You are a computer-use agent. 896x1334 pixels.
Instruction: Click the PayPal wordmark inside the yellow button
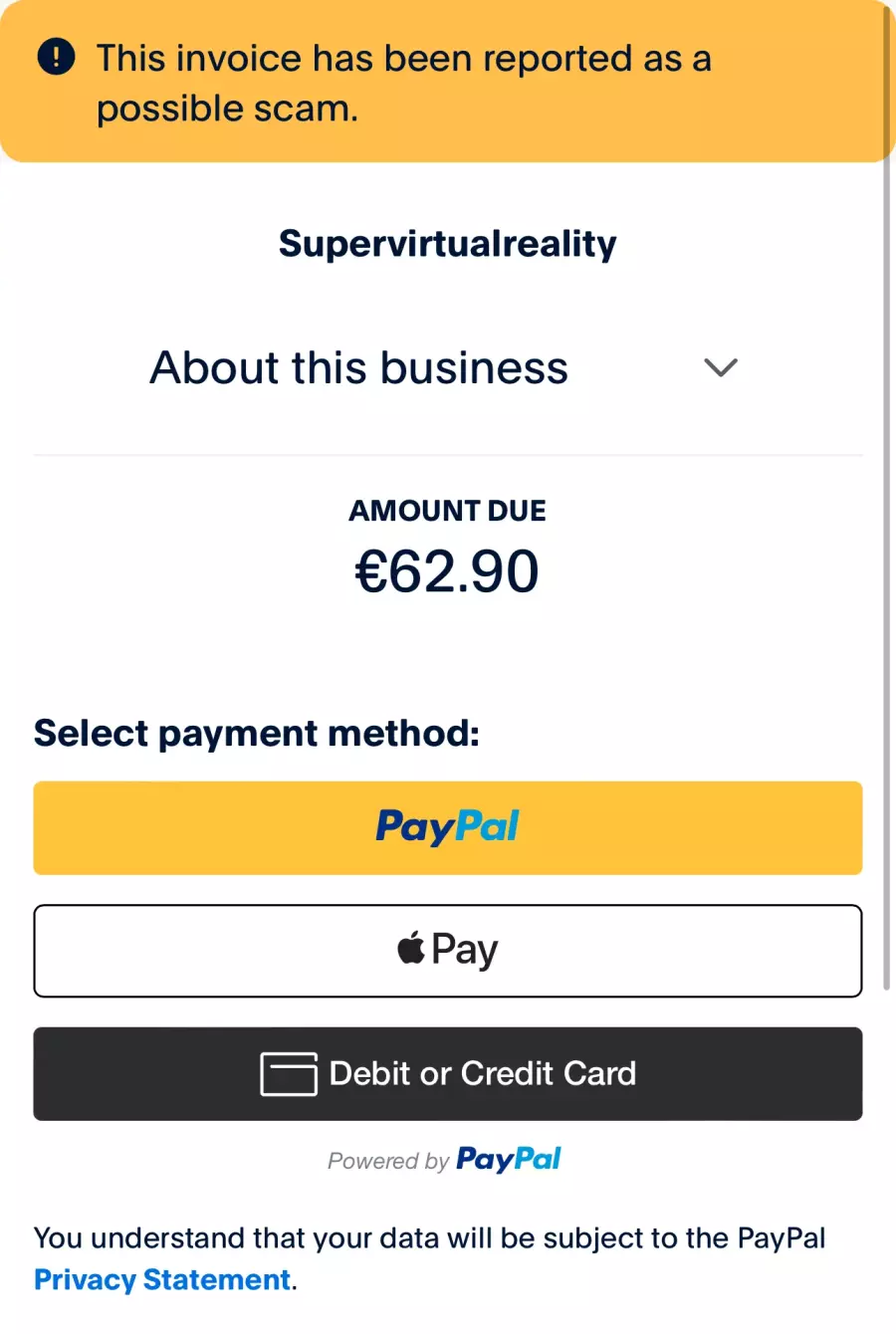coord(448,827)
